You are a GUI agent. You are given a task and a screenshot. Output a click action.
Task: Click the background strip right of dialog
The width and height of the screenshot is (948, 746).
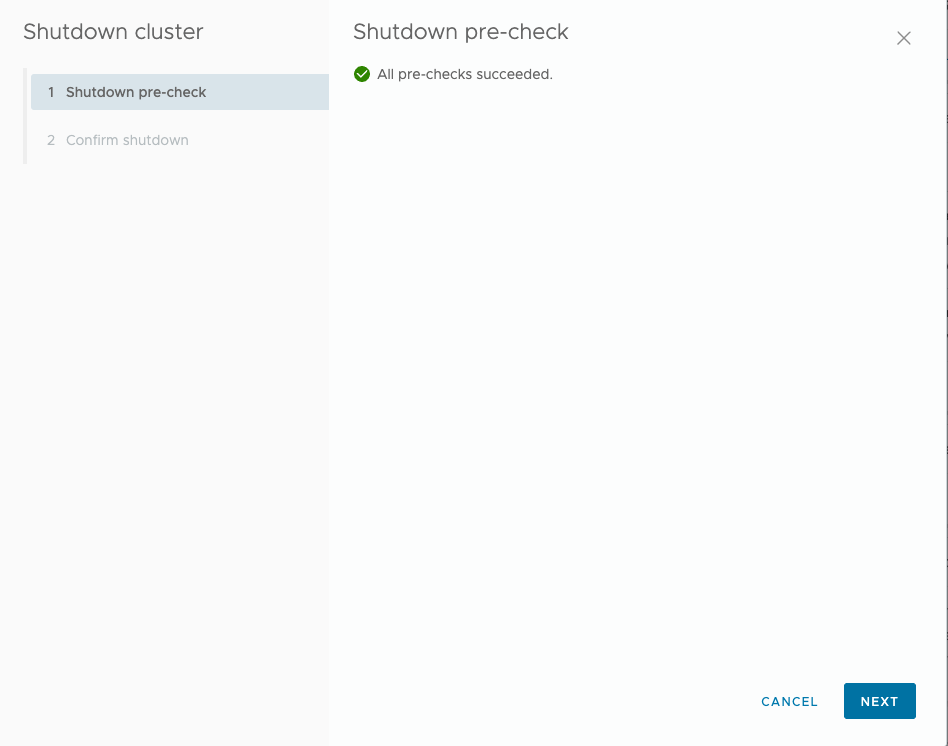pyautogui.click(x=945, y=400)
